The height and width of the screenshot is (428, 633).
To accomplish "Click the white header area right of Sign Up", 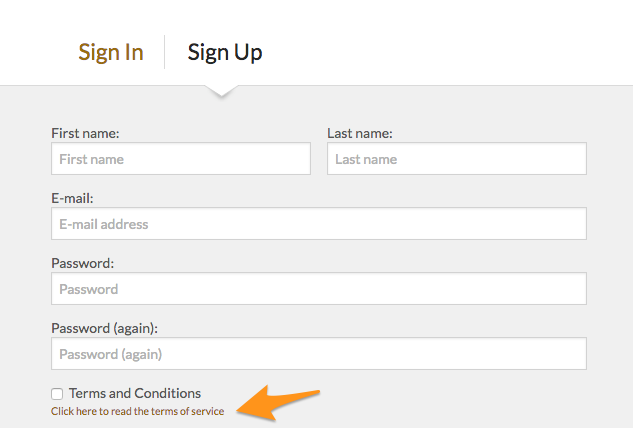I will pyautogui.click(x=450, y=45).
